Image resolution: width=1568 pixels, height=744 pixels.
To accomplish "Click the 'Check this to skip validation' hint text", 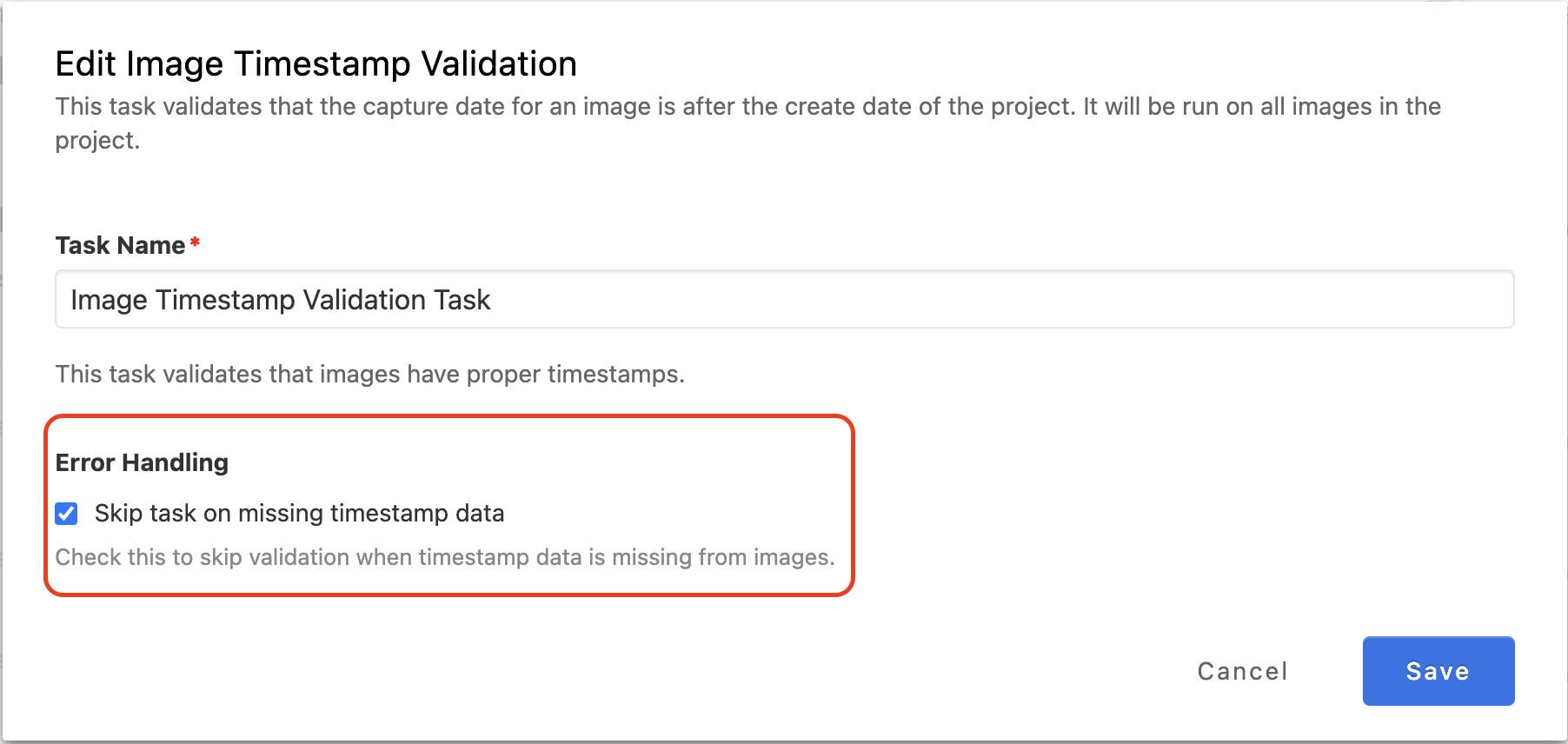I will 444,557.
